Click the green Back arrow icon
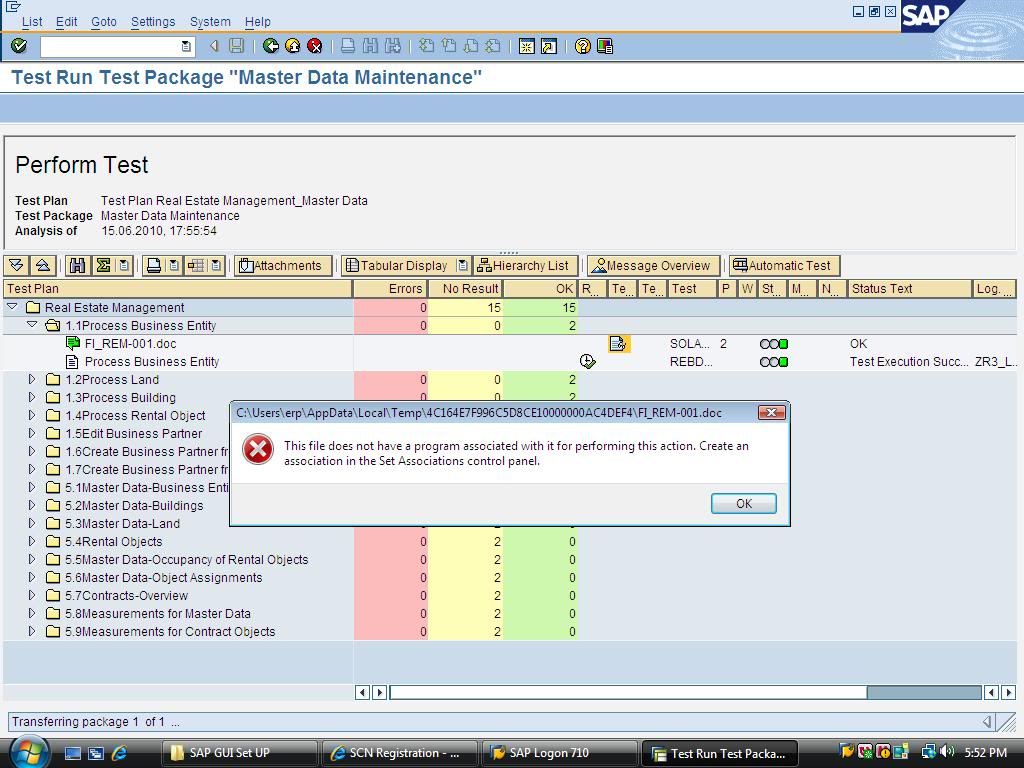1024x768 pixels. 270,46
